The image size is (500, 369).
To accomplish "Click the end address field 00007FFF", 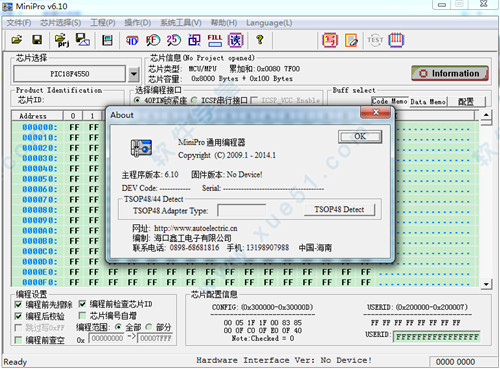I will (155, 339).
